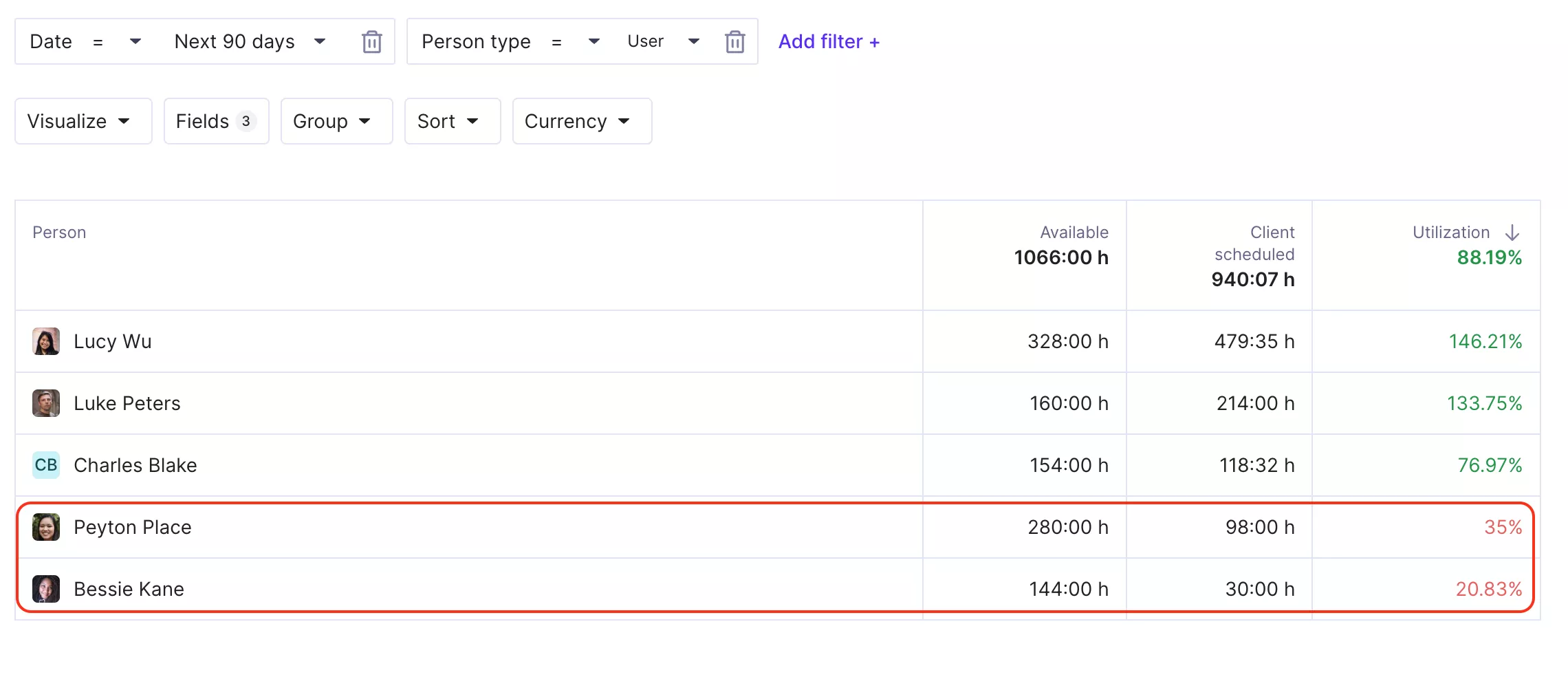Image resolution: width=1568 pixels, height=677 pixels.
Task: Click the Person type filter field label
Action: tap(476, 41)
